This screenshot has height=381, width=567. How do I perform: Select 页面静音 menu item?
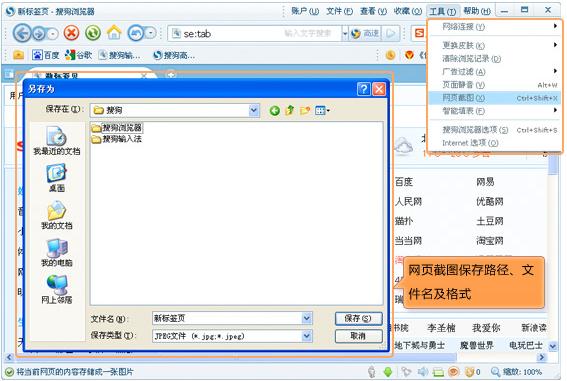pos(495,85)
